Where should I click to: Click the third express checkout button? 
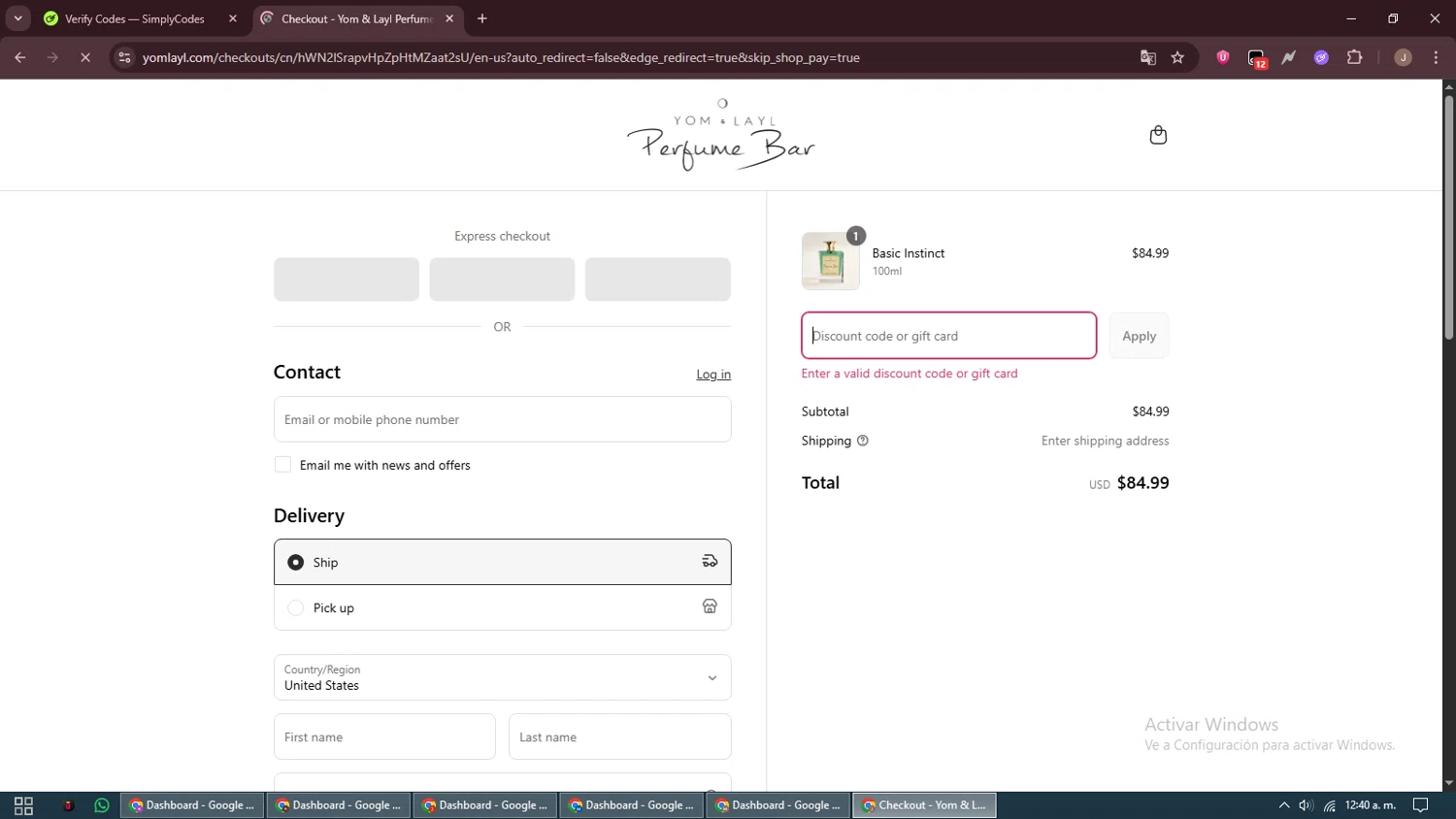[x=658, y=279]
